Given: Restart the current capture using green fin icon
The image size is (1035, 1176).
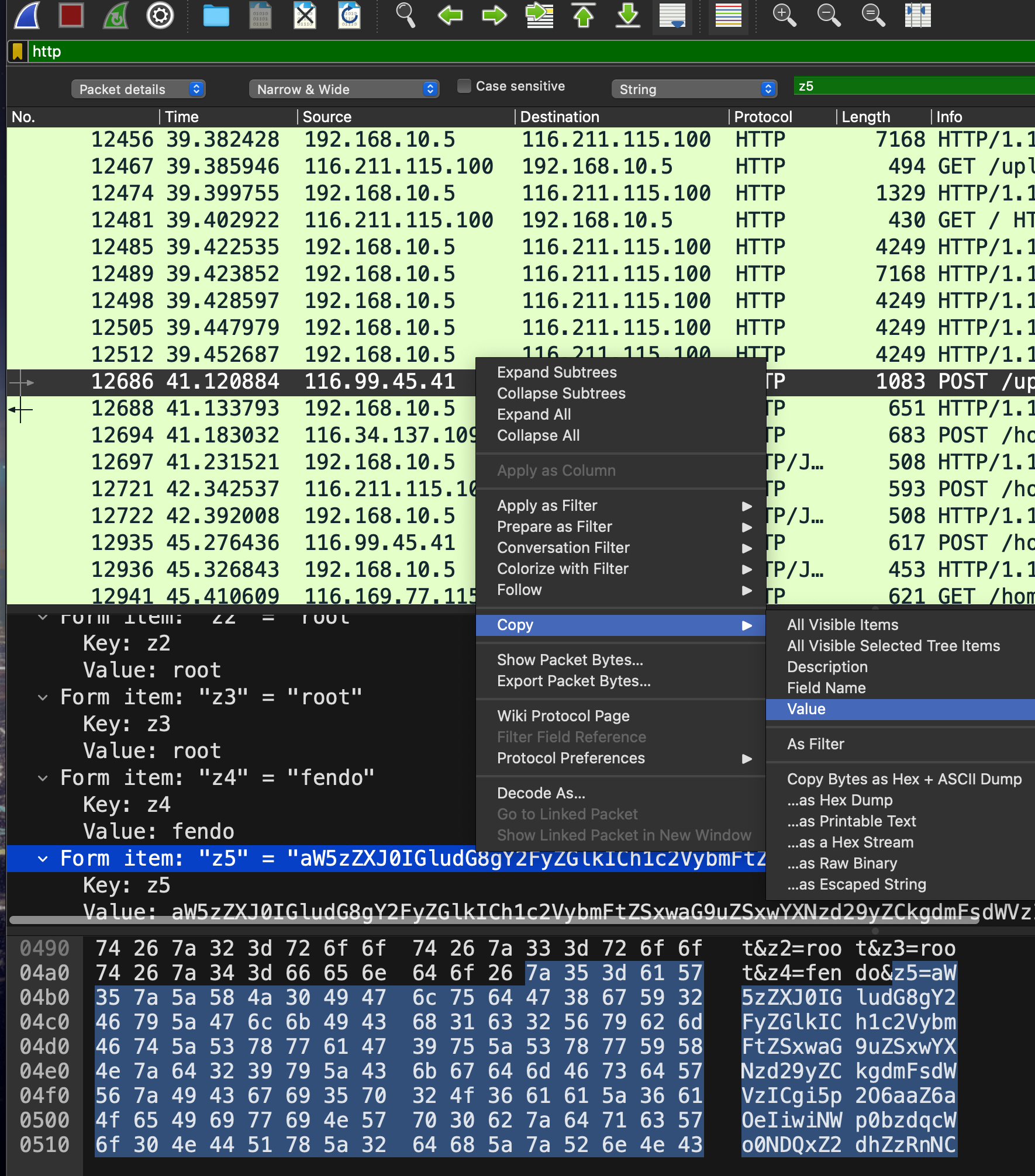Looking at the screenshot, I should [x=116, y=16].
